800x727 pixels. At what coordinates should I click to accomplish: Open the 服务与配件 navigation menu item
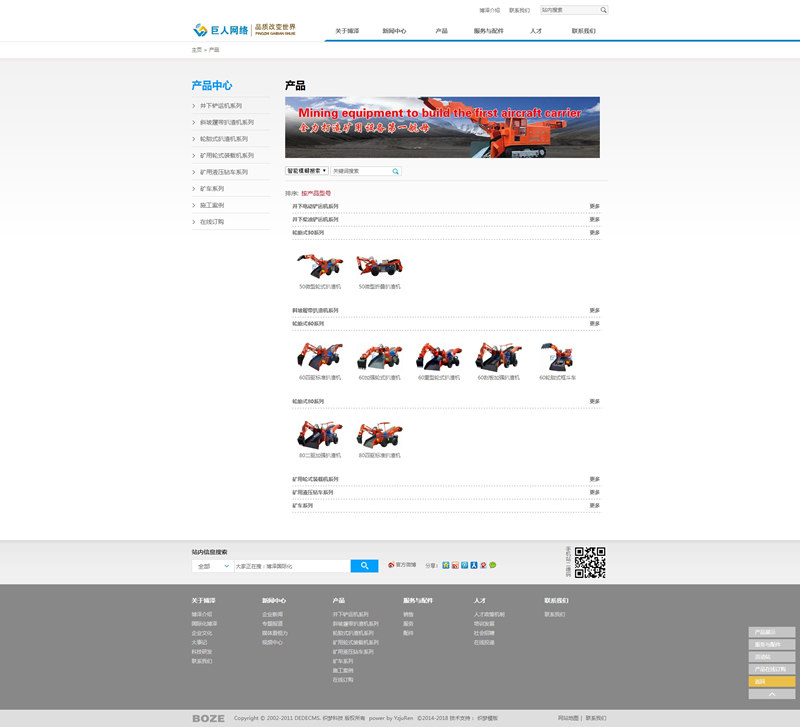(x=488, y=31)
